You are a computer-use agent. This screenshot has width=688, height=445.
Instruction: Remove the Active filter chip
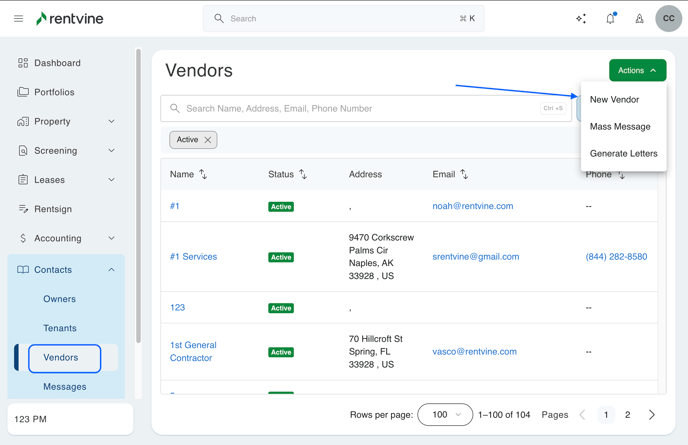pos(208,140)
